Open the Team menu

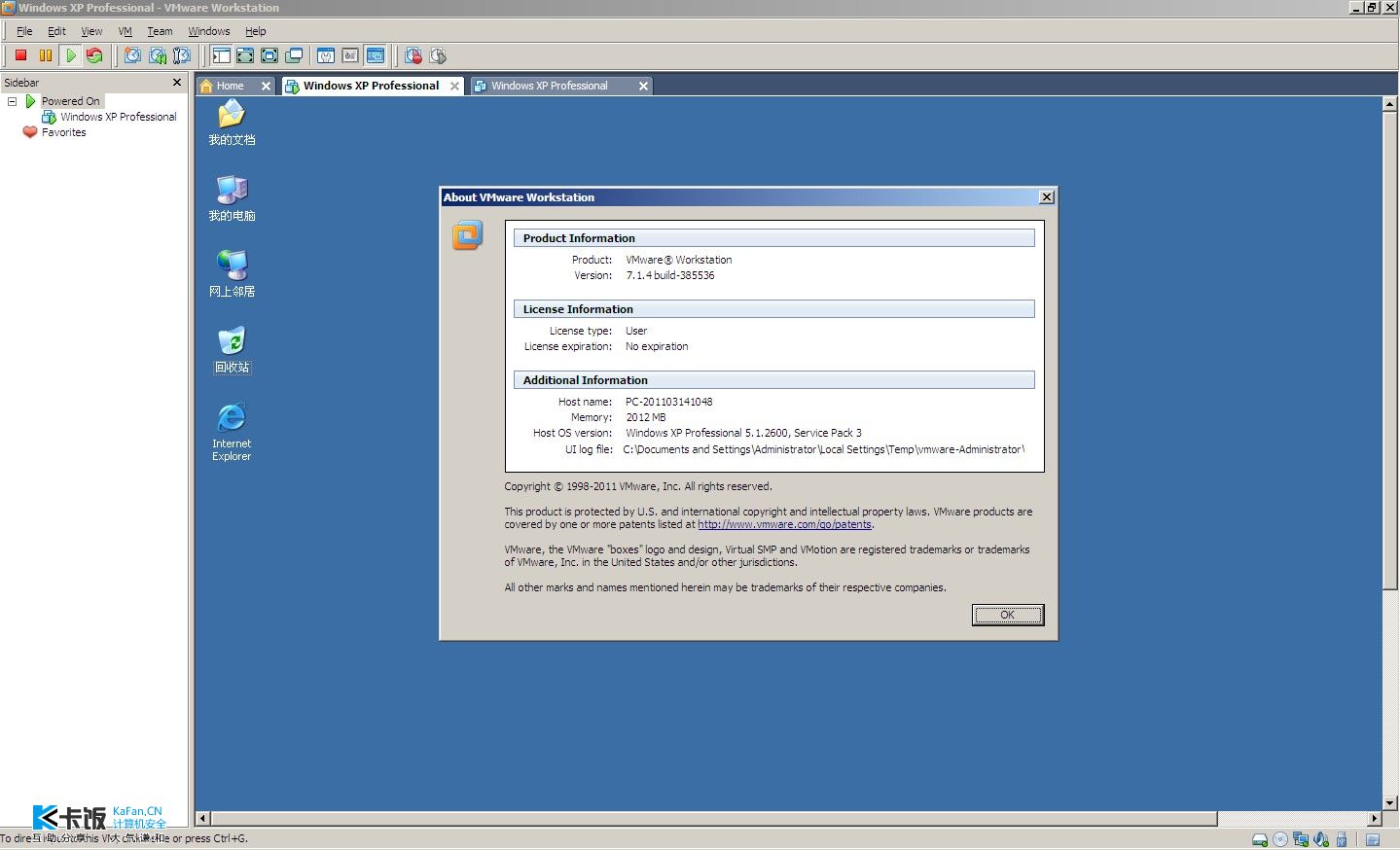point(160,31)
